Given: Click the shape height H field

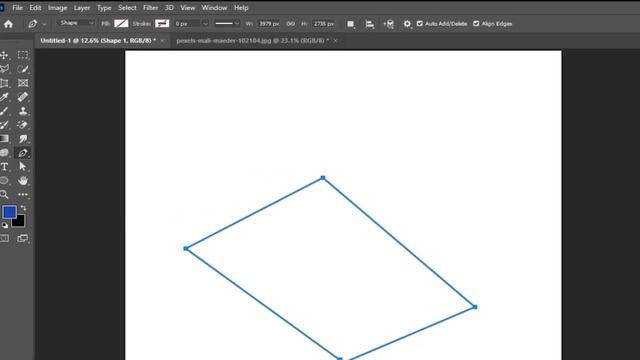Looking at the screenshot, I should tap(324, 24).
